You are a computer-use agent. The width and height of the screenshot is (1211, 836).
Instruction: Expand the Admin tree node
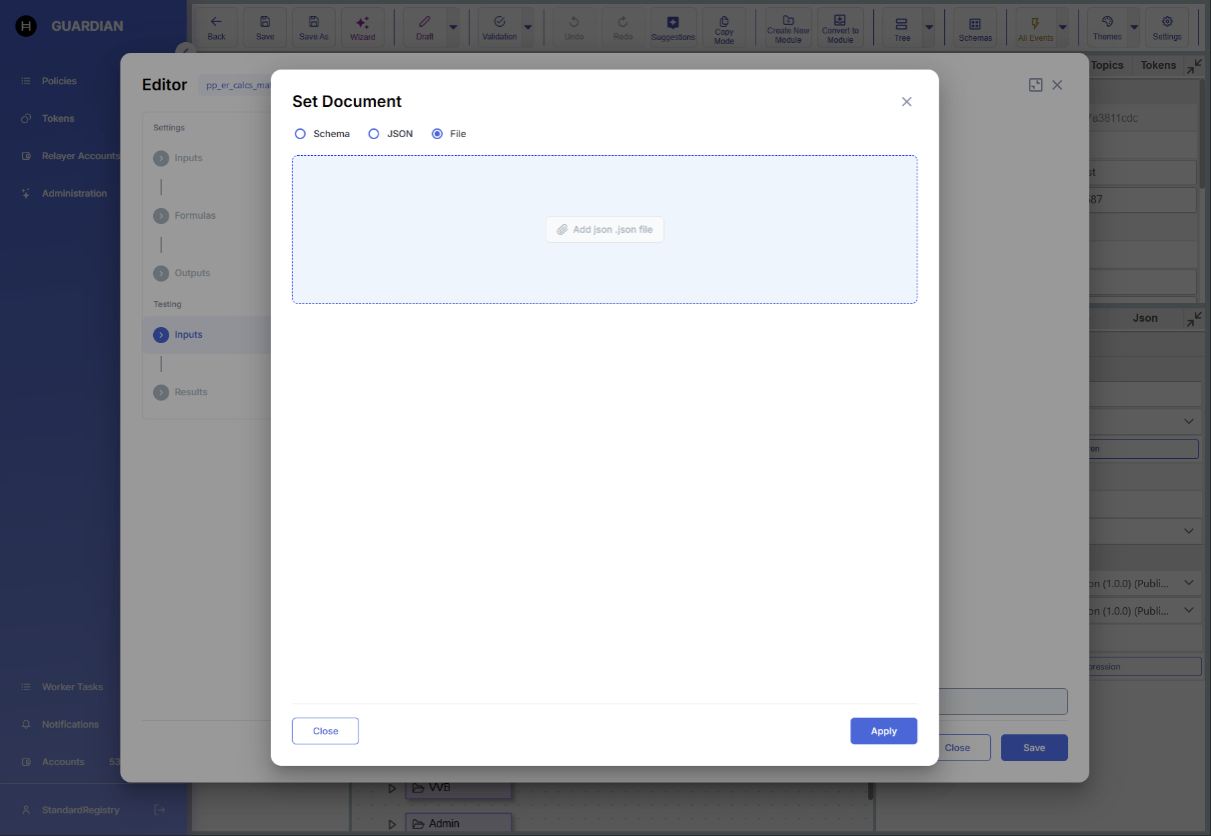pos(393,824)
